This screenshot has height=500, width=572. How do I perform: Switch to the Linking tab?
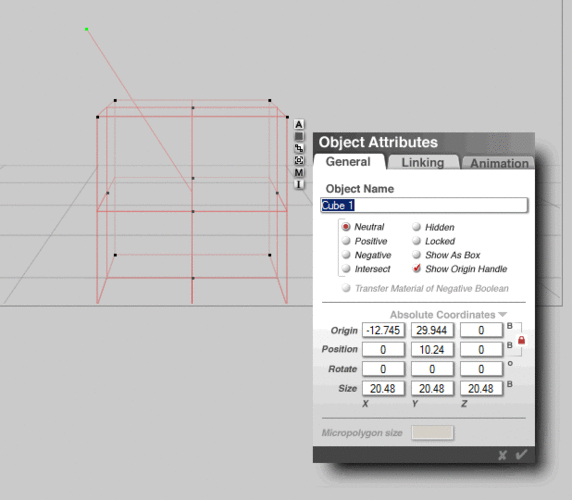tap(423, 163)
